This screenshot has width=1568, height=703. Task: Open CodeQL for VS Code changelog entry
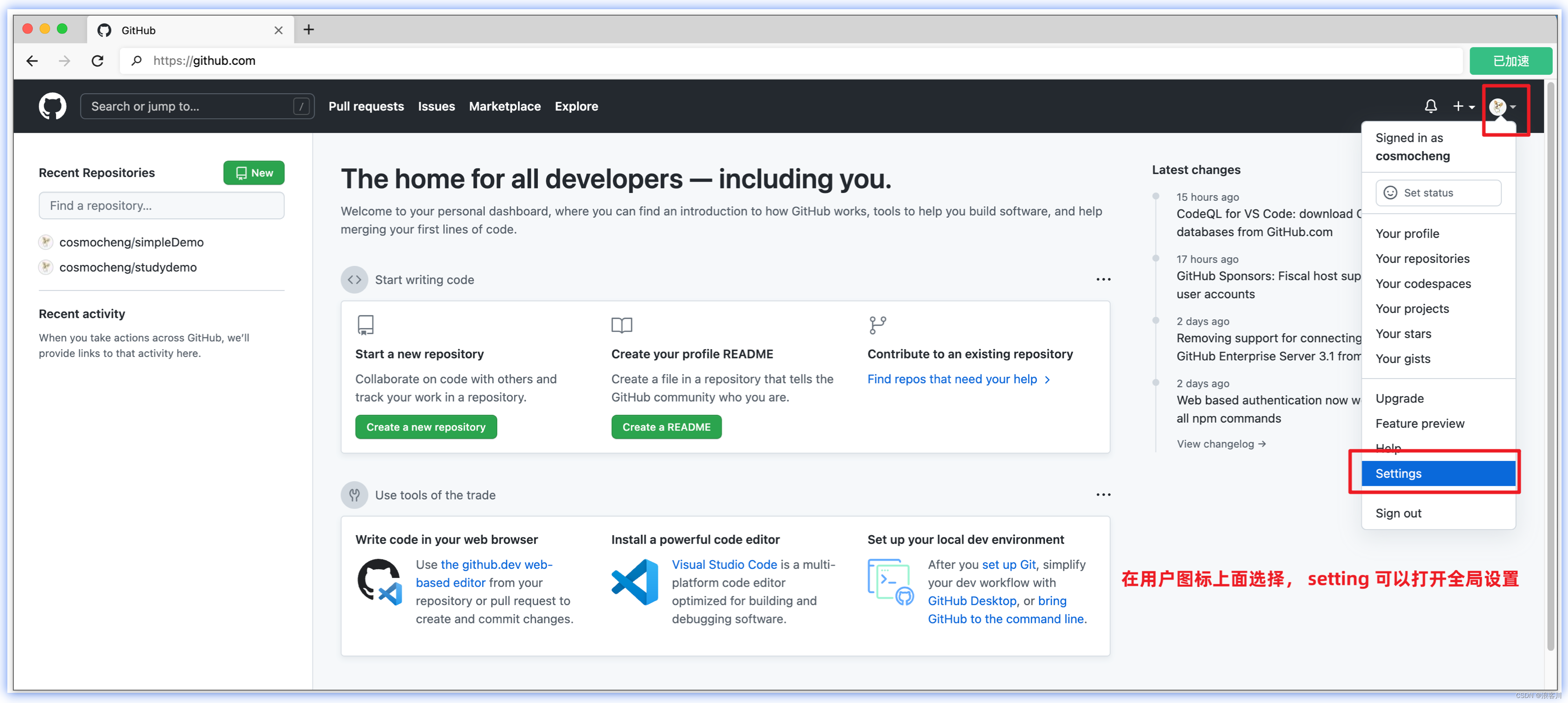point(1268,223)
